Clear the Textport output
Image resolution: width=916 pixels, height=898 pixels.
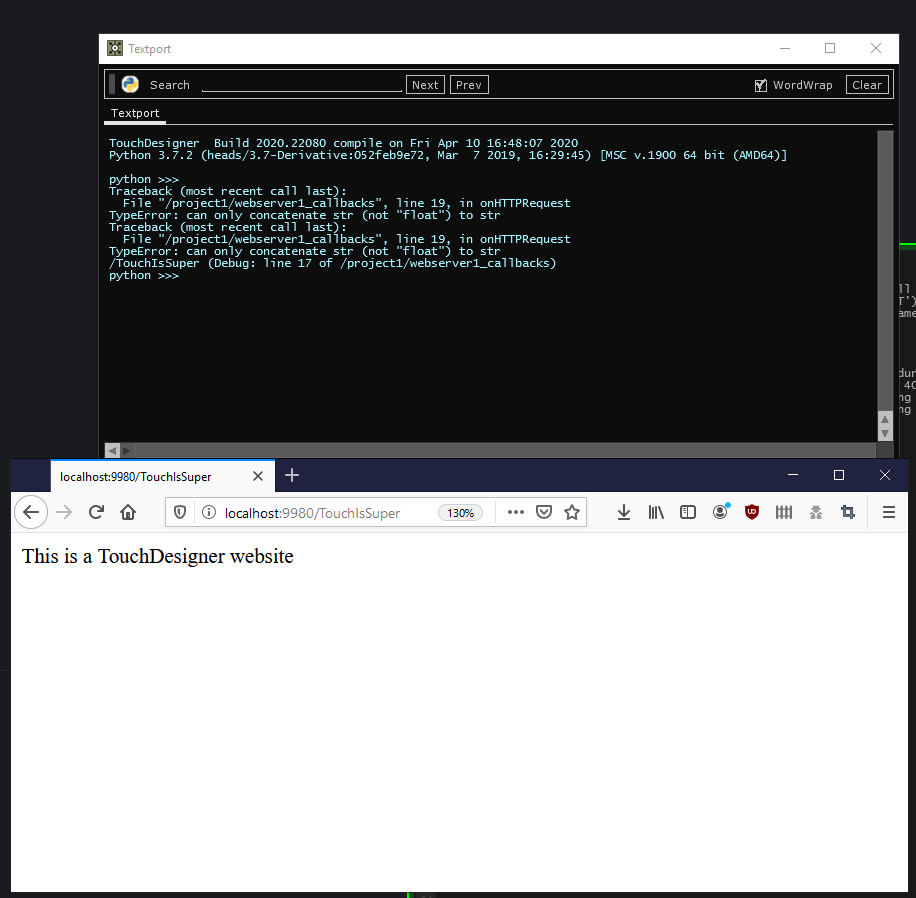867,85
